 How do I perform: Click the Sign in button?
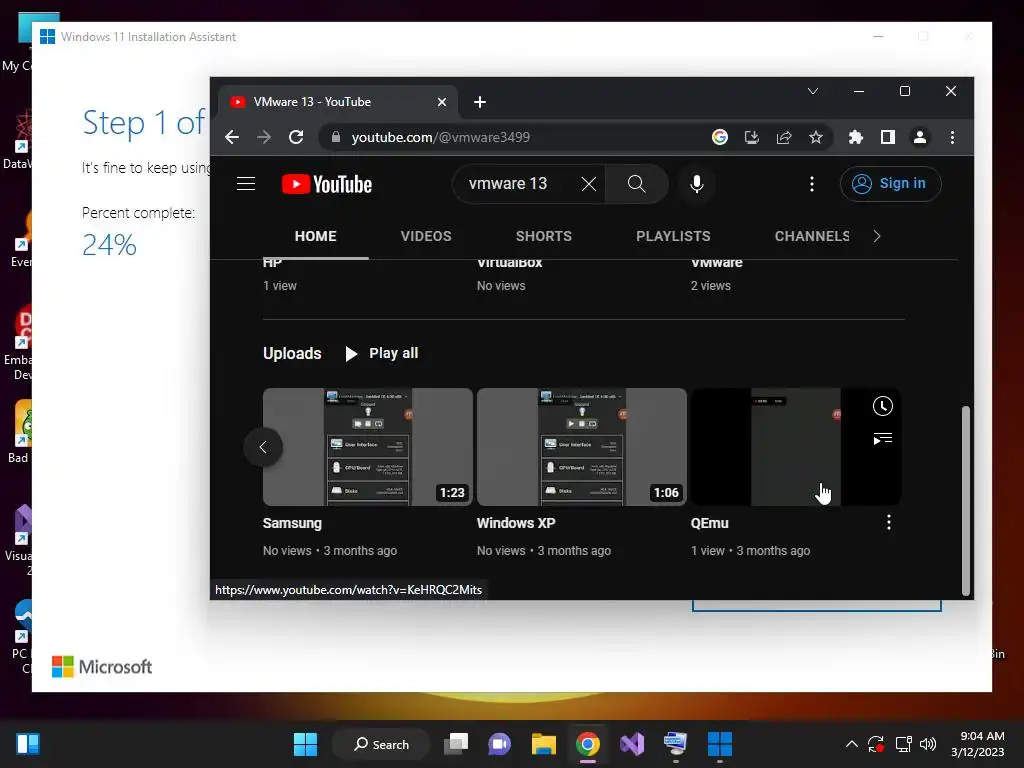tap(890, 184)
